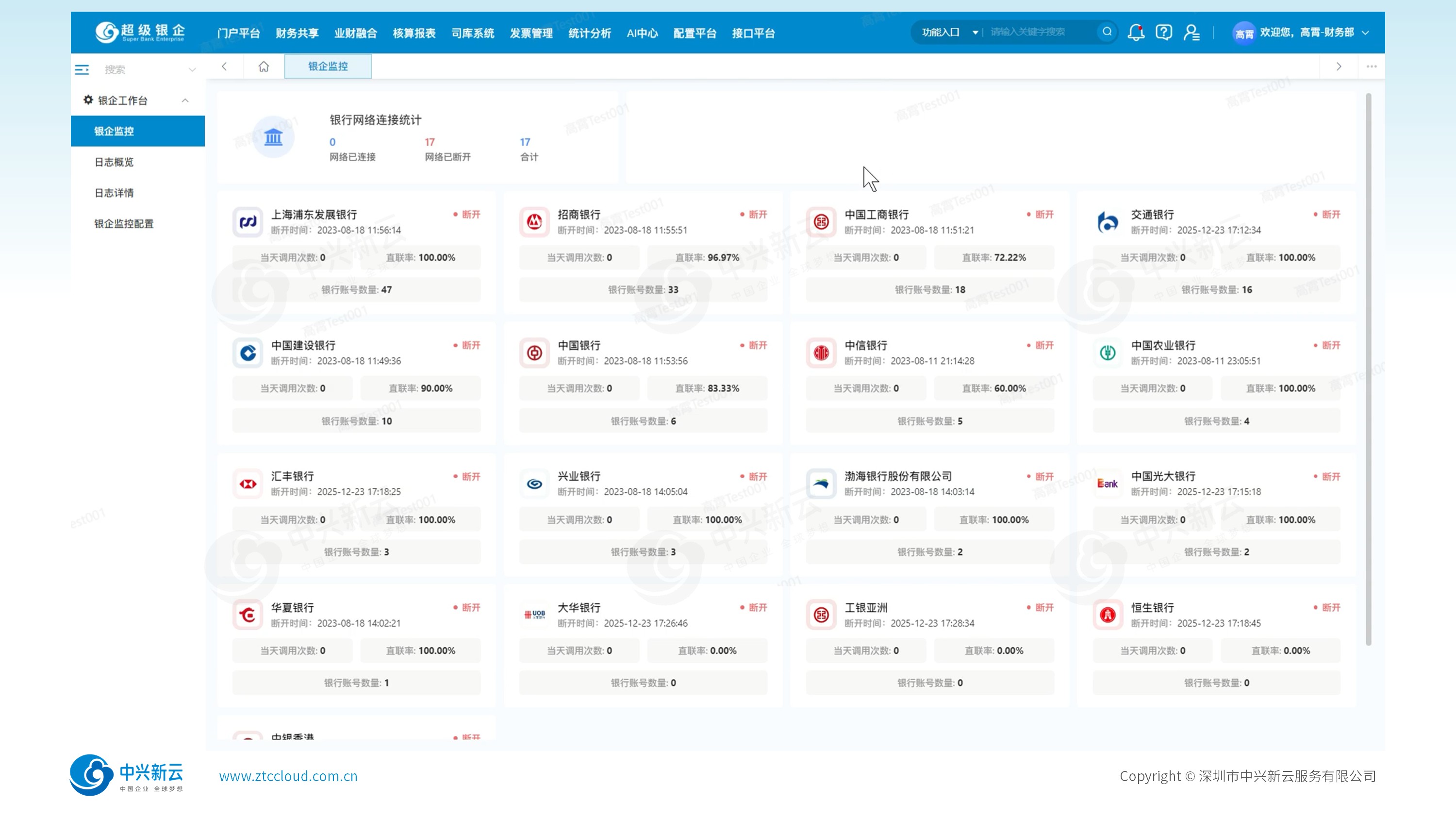Click 直联率 72.22% on 中国工商银行 card

click(x=994, y=258)
